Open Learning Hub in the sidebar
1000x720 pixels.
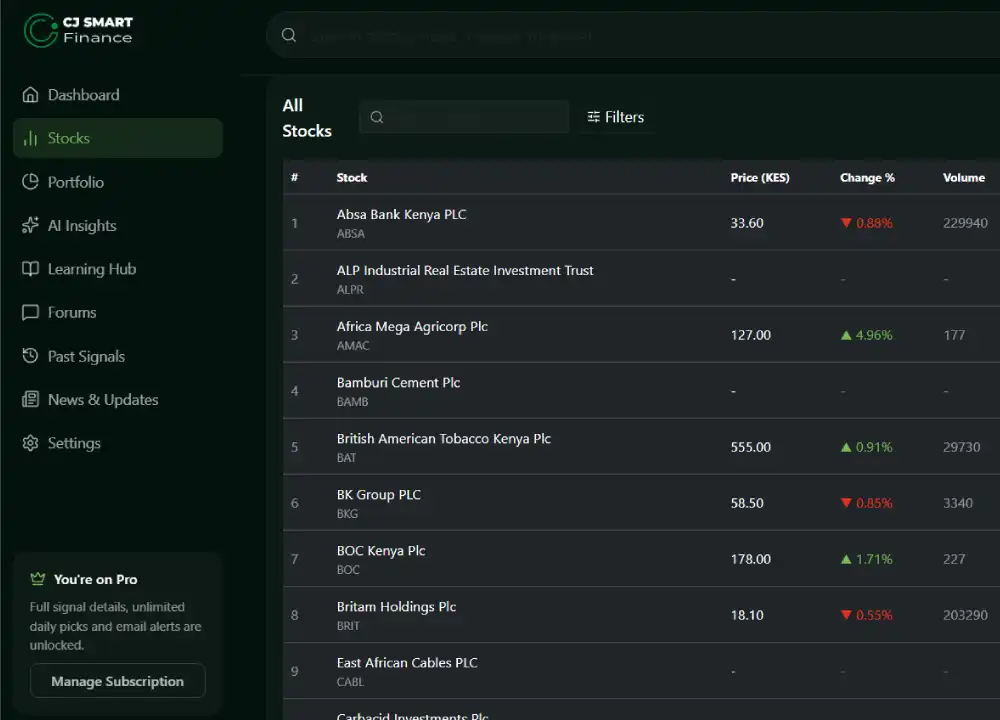tap(118, 268)
